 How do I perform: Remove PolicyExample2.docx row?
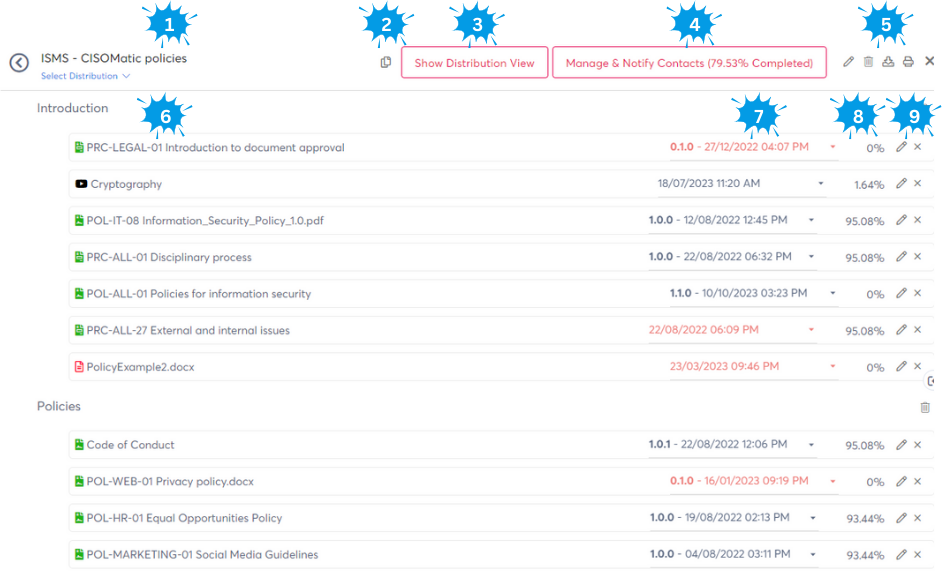917,366
